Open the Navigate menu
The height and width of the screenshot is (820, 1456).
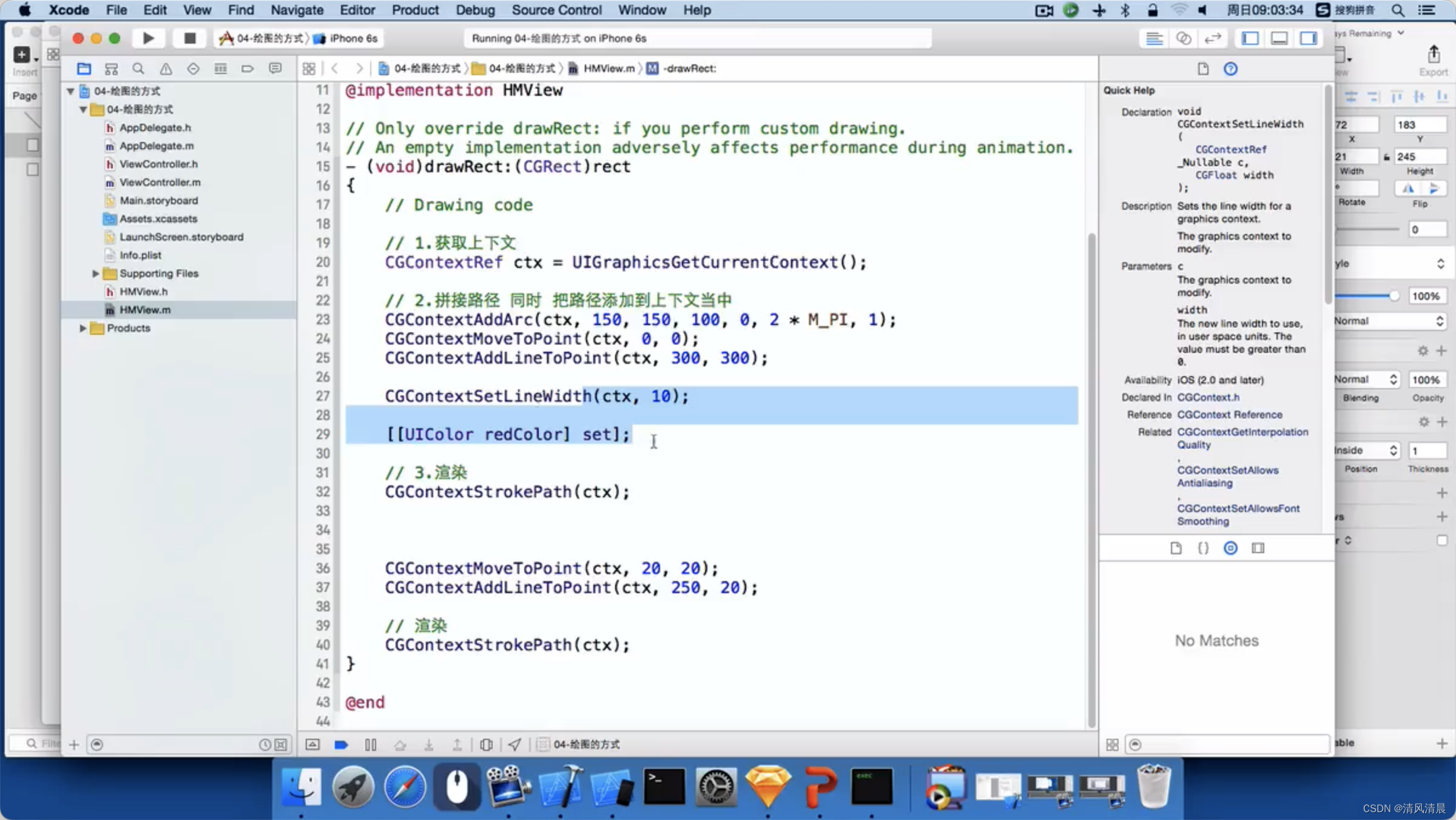(297, 10)
